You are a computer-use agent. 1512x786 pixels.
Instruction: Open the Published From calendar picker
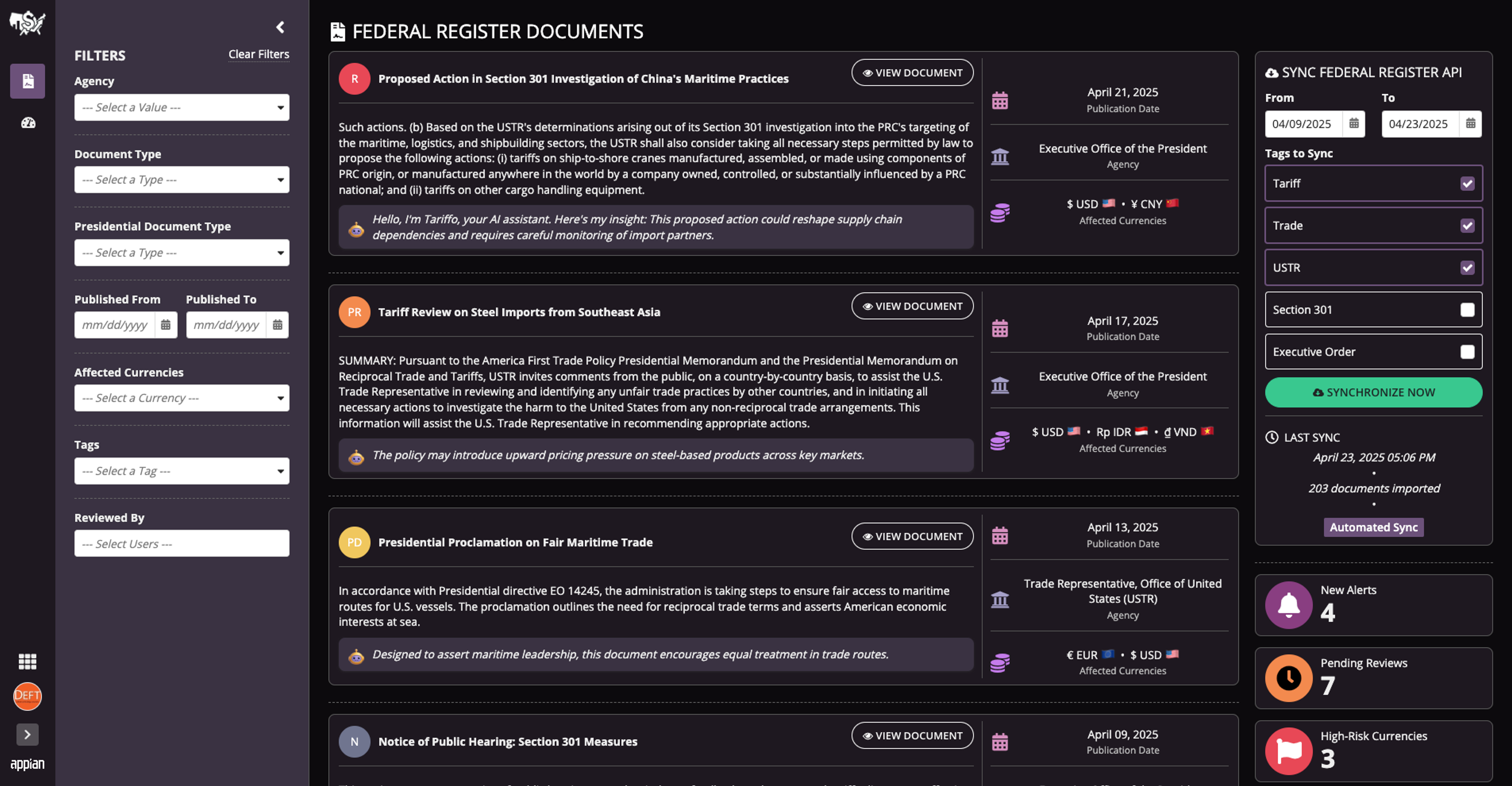pos(165,324)
